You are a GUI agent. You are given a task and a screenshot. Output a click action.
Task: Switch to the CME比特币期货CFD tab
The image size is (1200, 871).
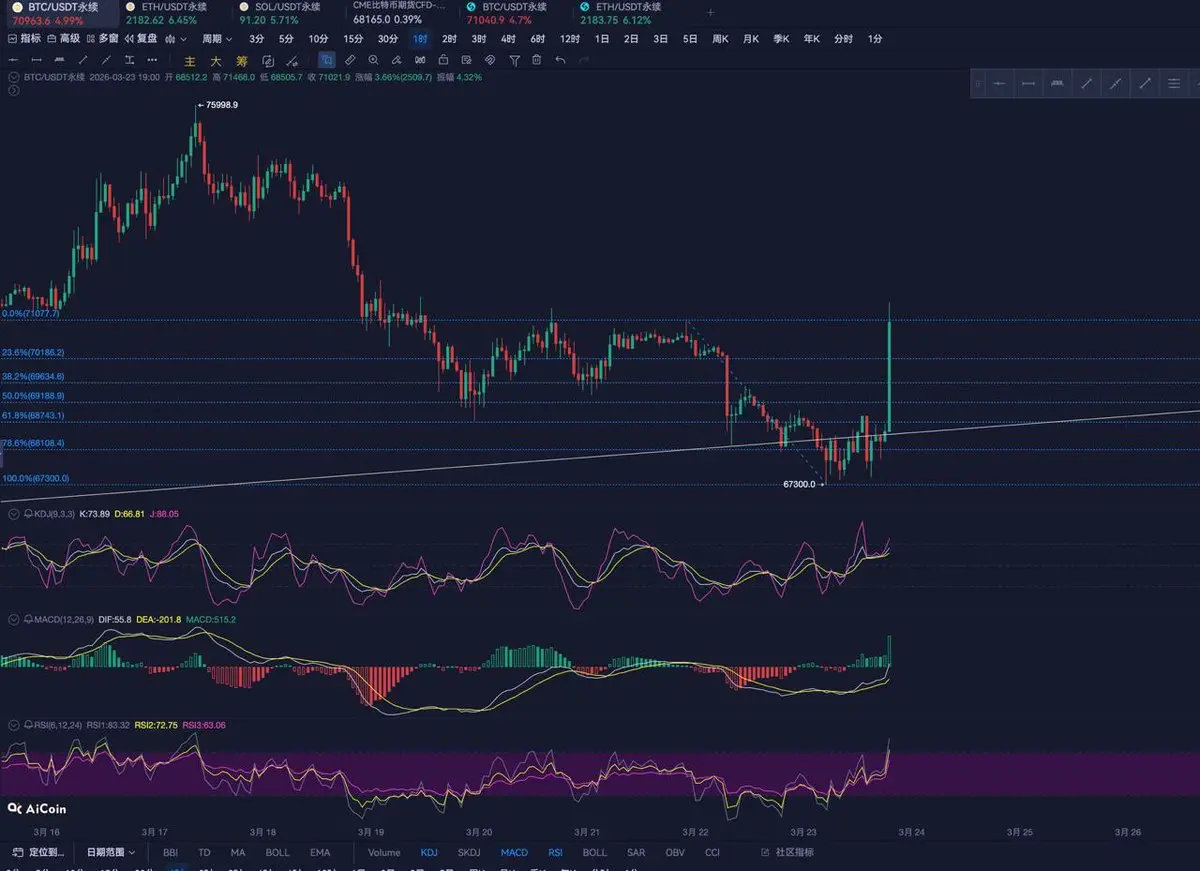point(398,13)
